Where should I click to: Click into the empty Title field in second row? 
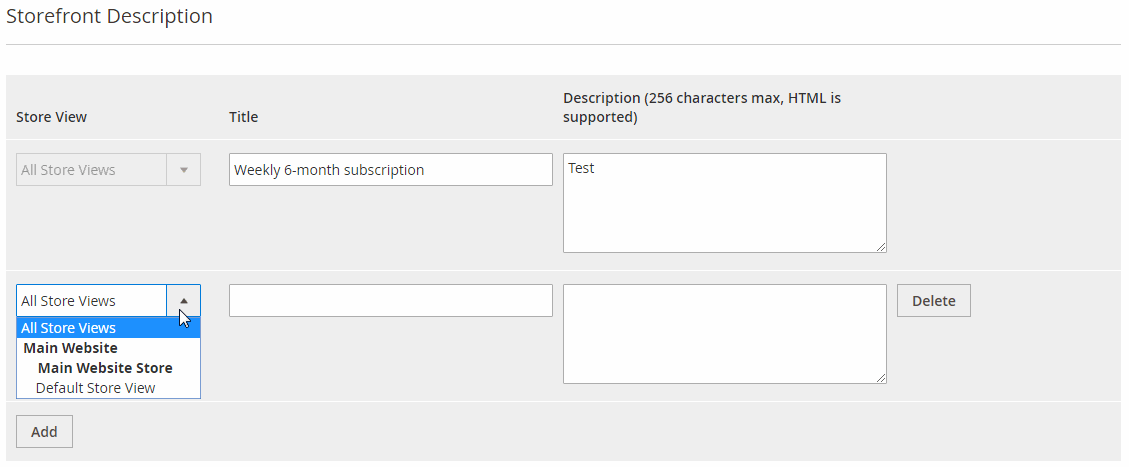(390, 301)
